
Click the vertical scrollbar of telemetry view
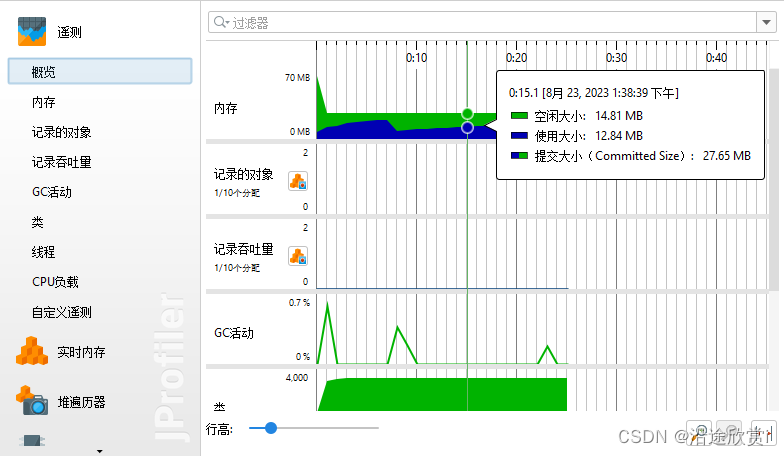774,180
